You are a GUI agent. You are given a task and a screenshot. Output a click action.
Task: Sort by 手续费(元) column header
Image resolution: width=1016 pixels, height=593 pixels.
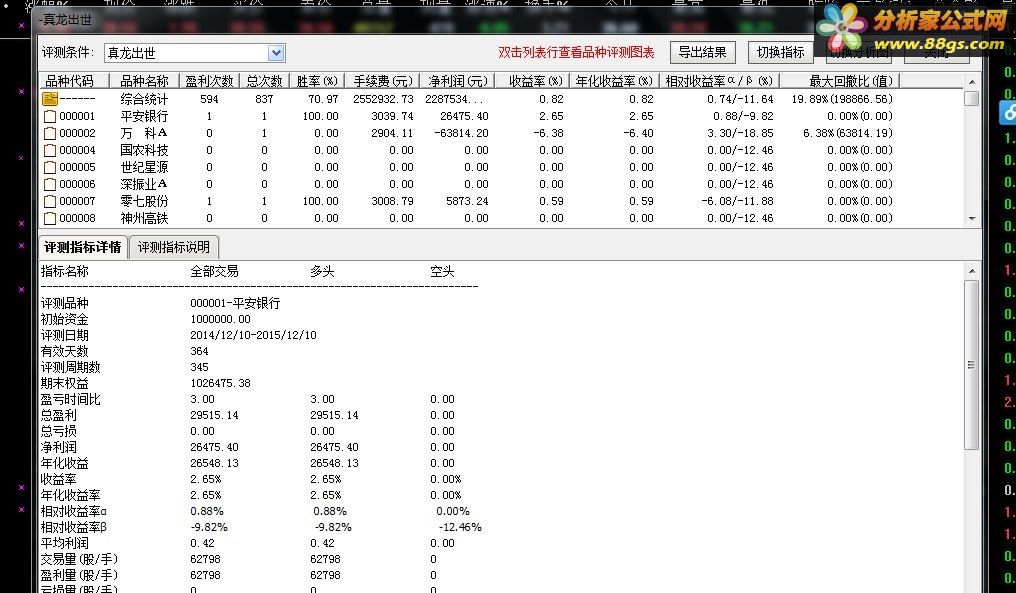[382, 81]
